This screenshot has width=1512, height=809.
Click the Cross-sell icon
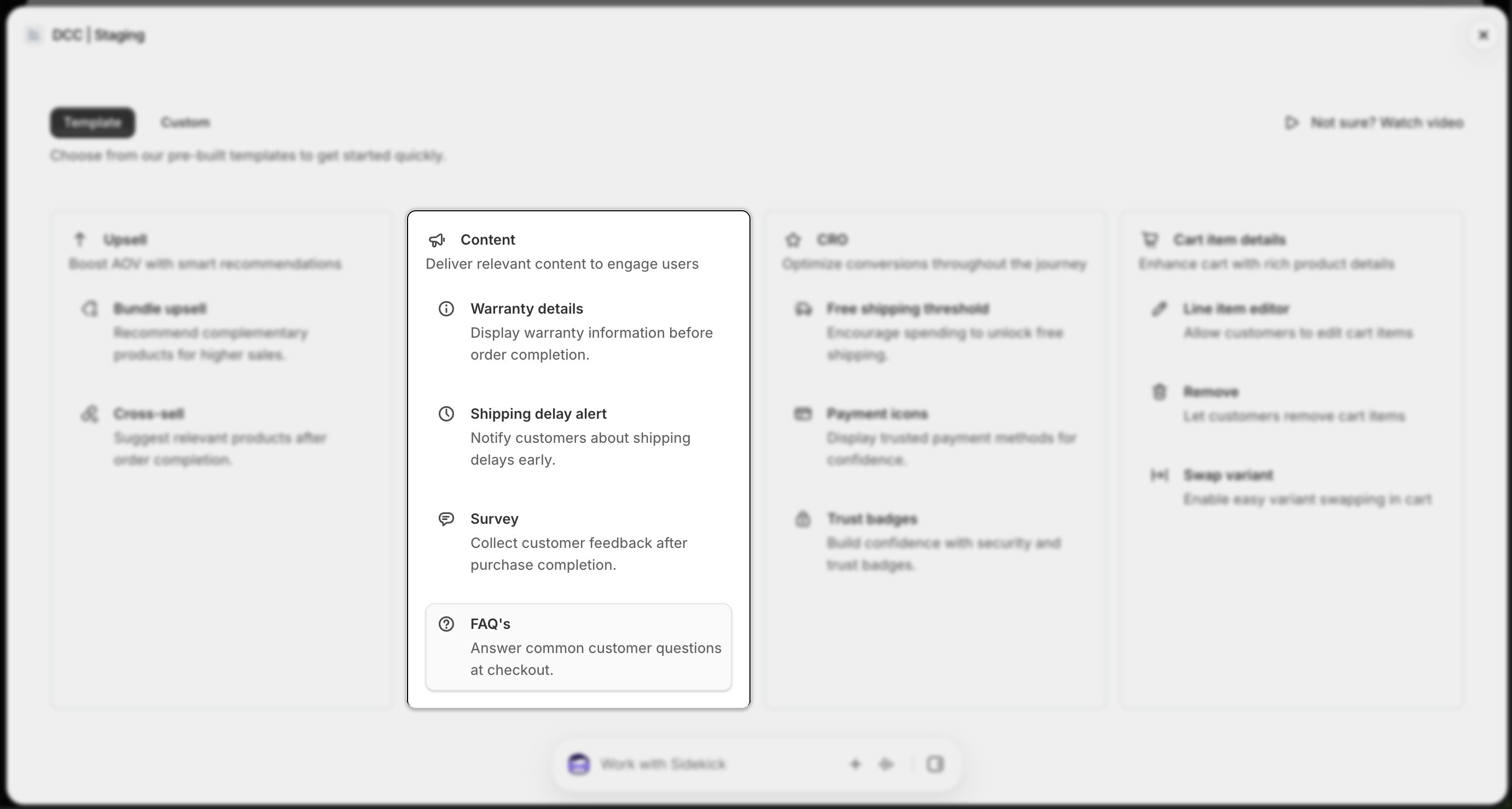(x=90, y=414)
